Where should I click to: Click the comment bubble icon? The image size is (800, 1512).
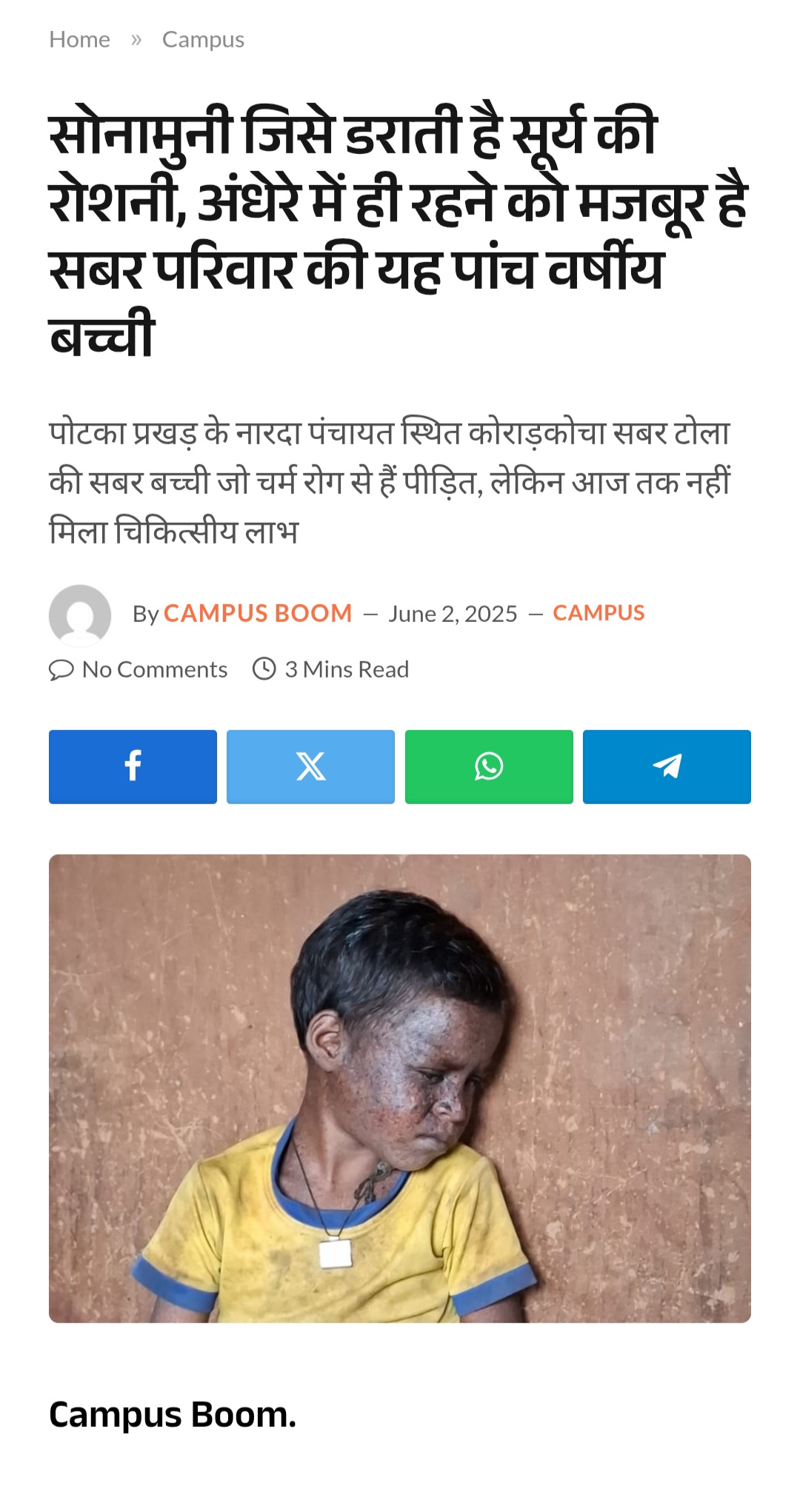[x=61, y=669]
